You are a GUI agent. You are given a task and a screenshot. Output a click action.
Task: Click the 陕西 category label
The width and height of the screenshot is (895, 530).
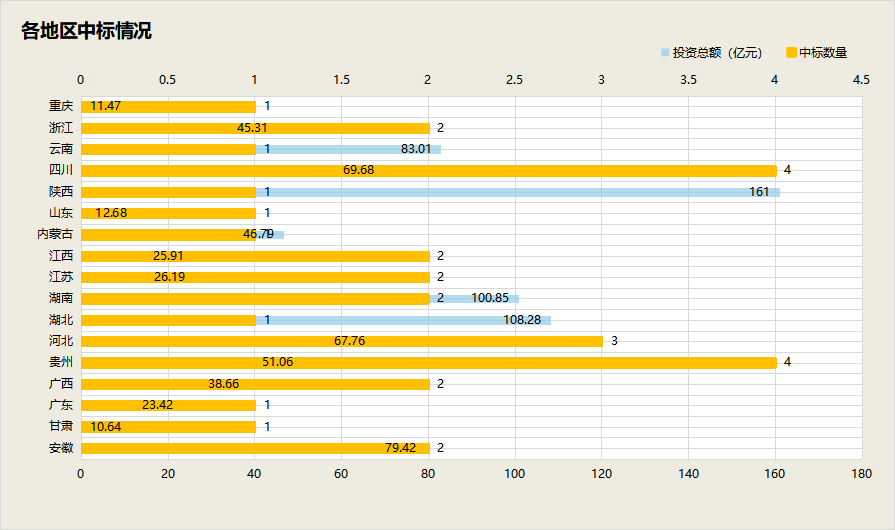tap(61, 192)
